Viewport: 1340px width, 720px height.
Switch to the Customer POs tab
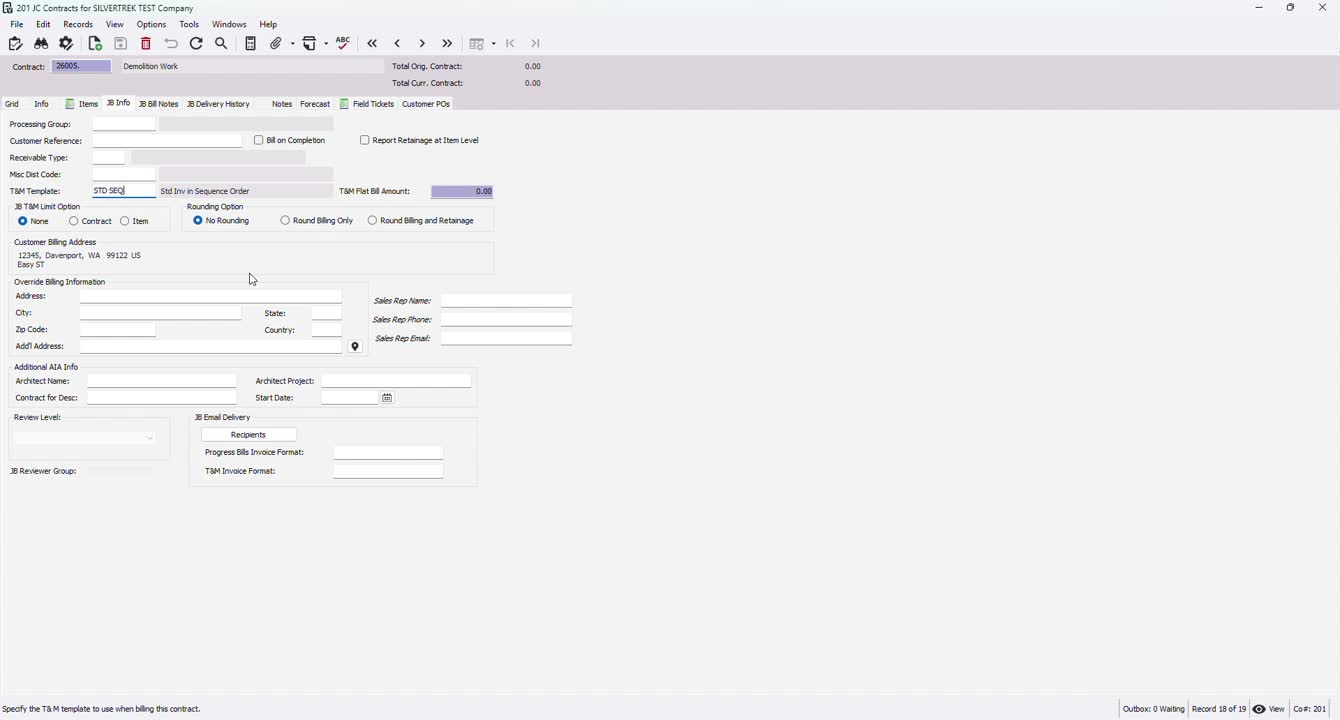pos(426,104)
